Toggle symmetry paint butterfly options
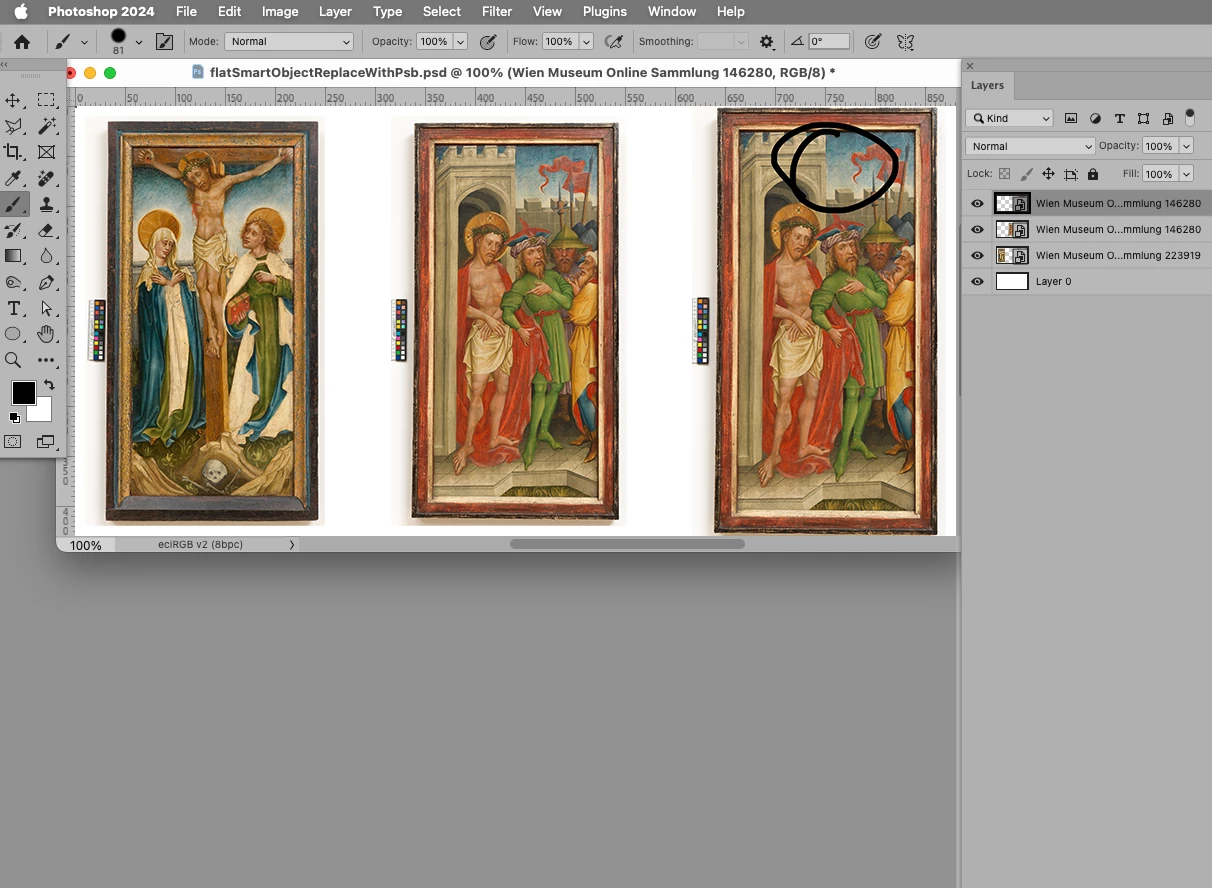The image size is (1212, 888). click(x=906, y=42)
